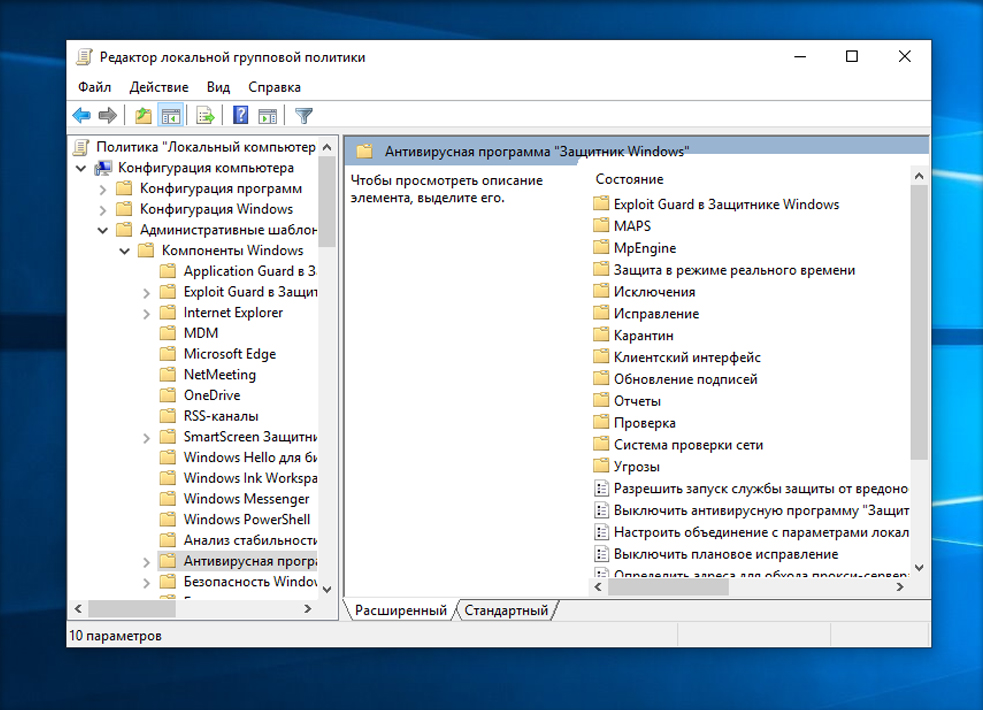The width and height of the screenshot is (983, 710).
Task: Expand the Конфигурация программ node
Action: point(103,189)
